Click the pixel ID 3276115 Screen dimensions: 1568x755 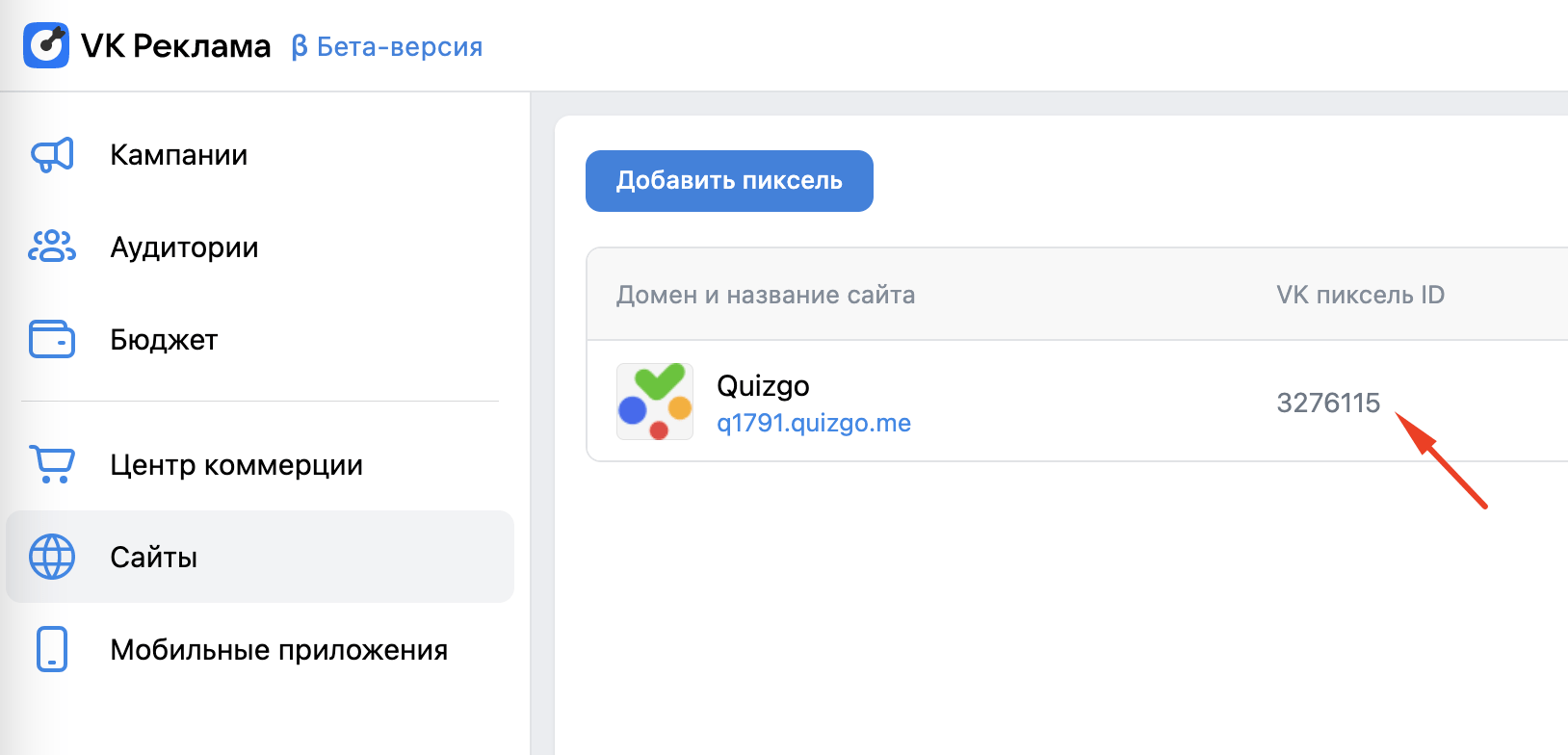click(x=1328, y=403)
